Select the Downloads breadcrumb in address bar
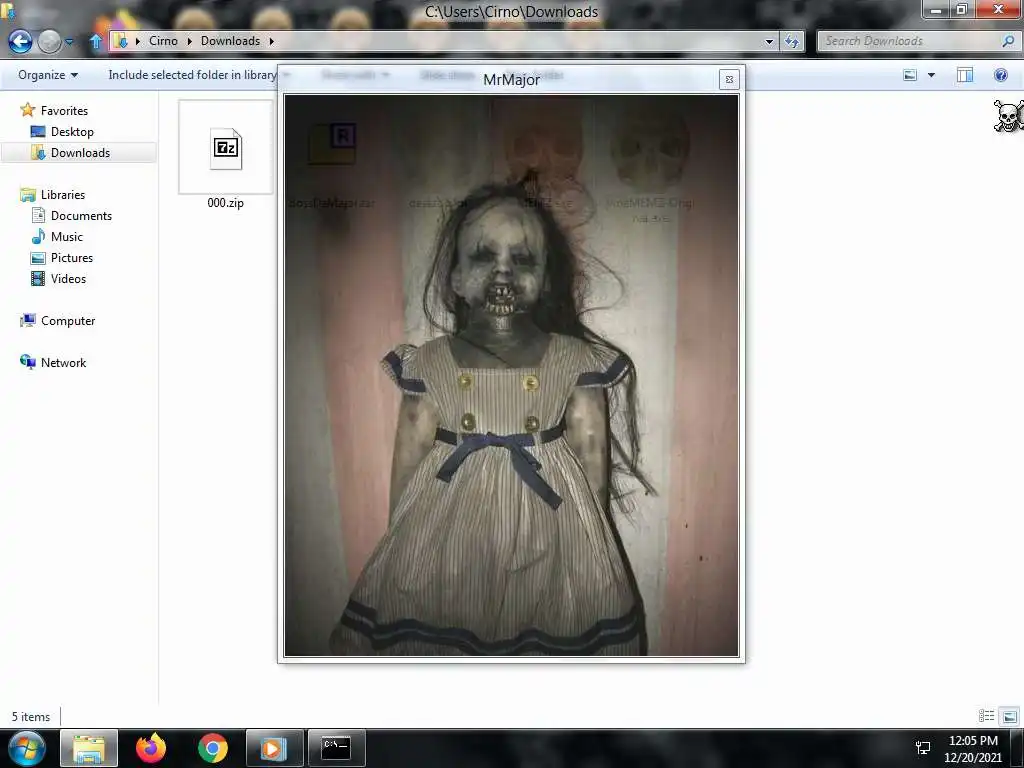 (230, 41)
